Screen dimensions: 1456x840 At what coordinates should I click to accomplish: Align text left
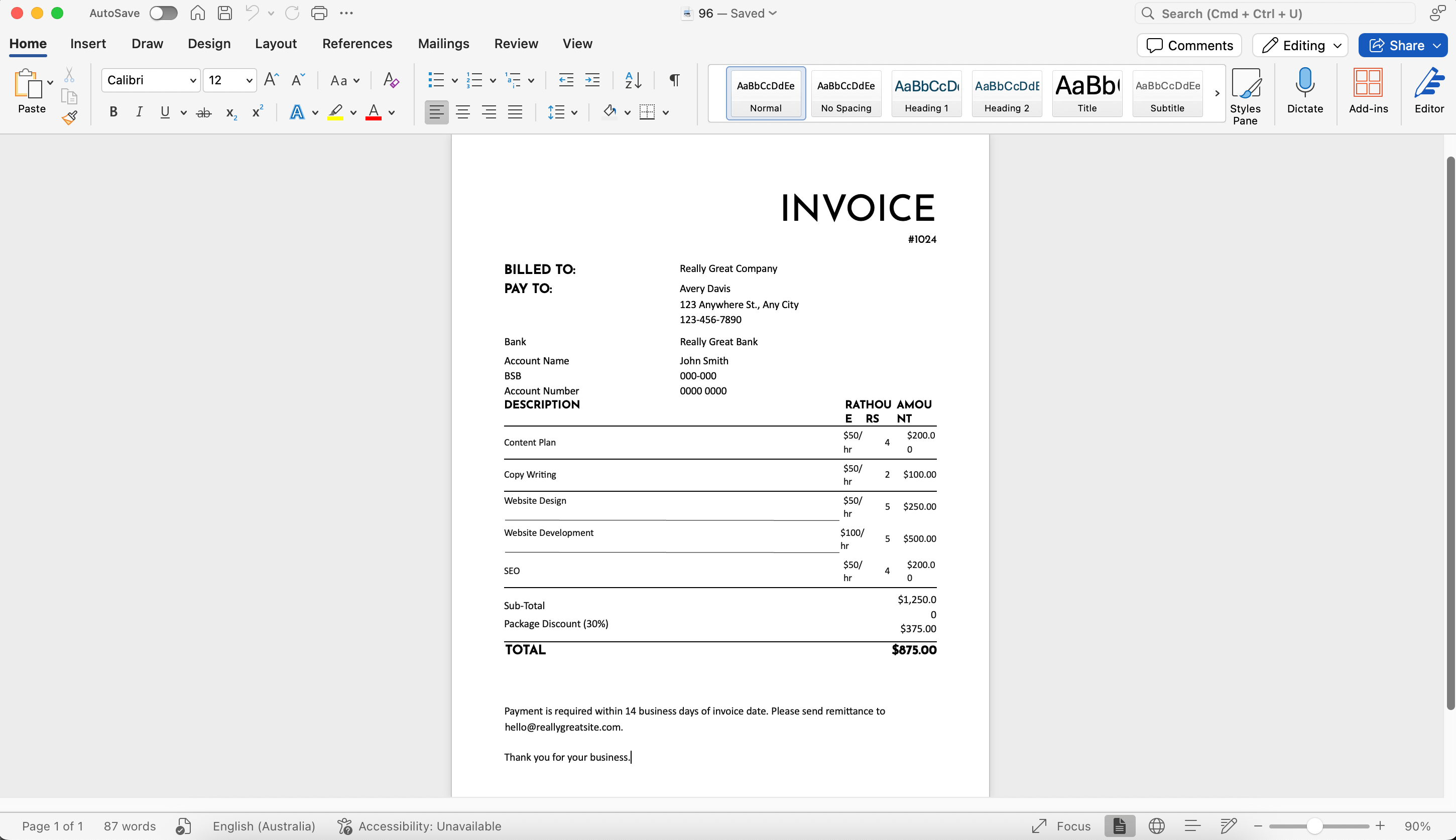coord(436,112)
